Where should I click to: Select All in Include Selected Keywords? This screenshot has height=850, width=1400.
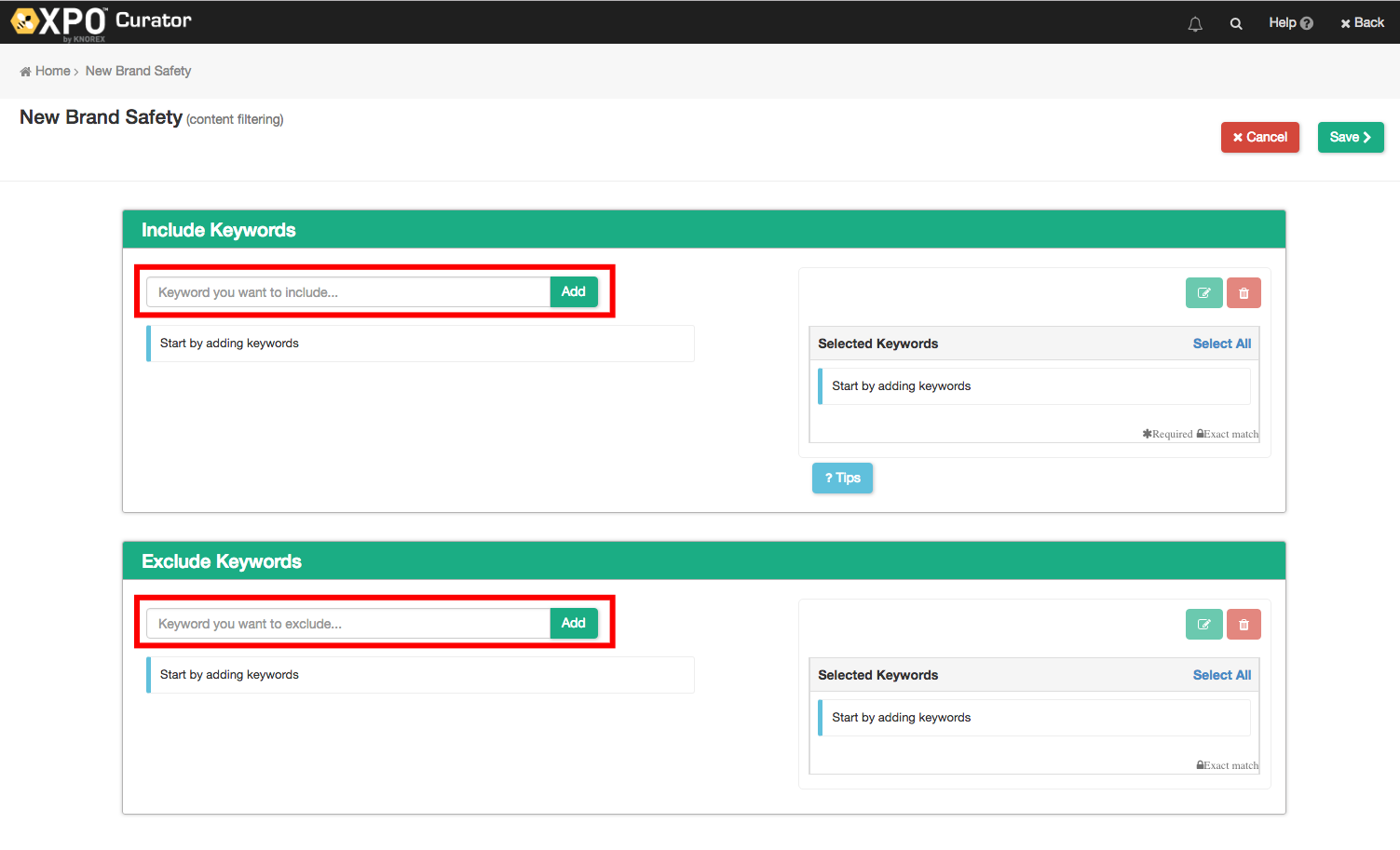pyautogui.click(x=1221, y=344)
